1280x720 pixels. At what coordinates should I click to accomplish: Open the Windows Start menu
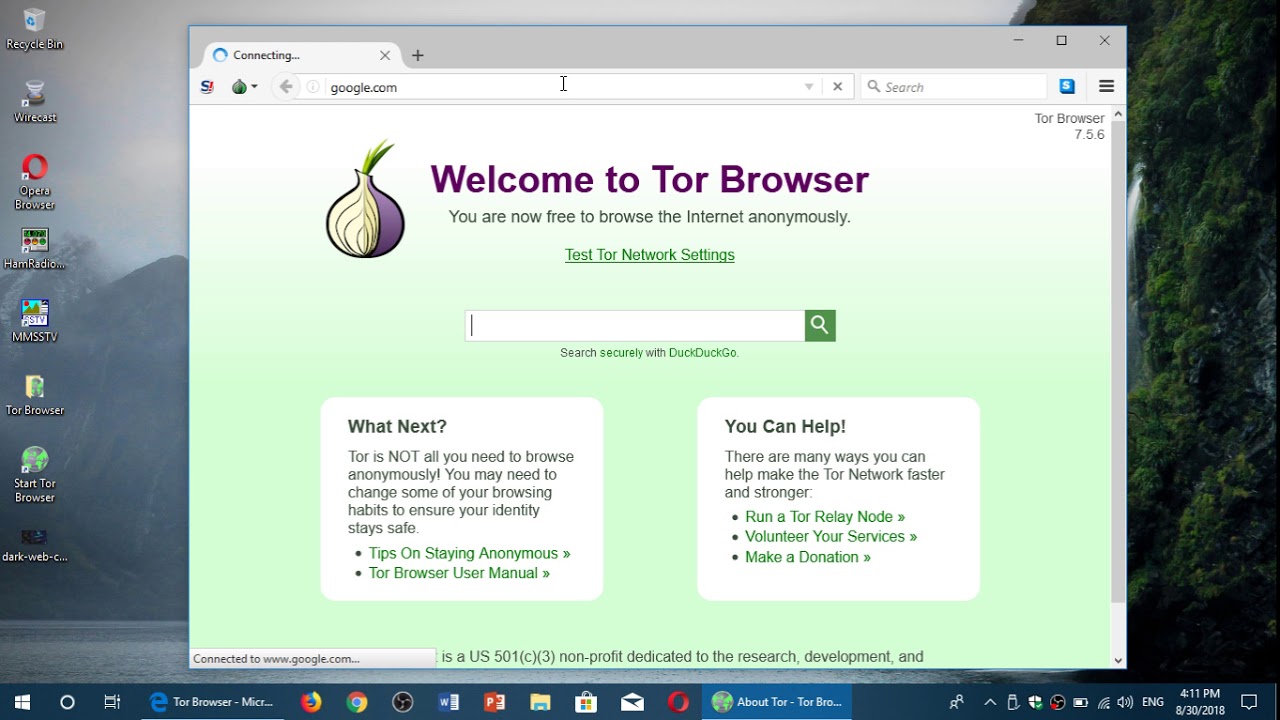pos(22,702)
